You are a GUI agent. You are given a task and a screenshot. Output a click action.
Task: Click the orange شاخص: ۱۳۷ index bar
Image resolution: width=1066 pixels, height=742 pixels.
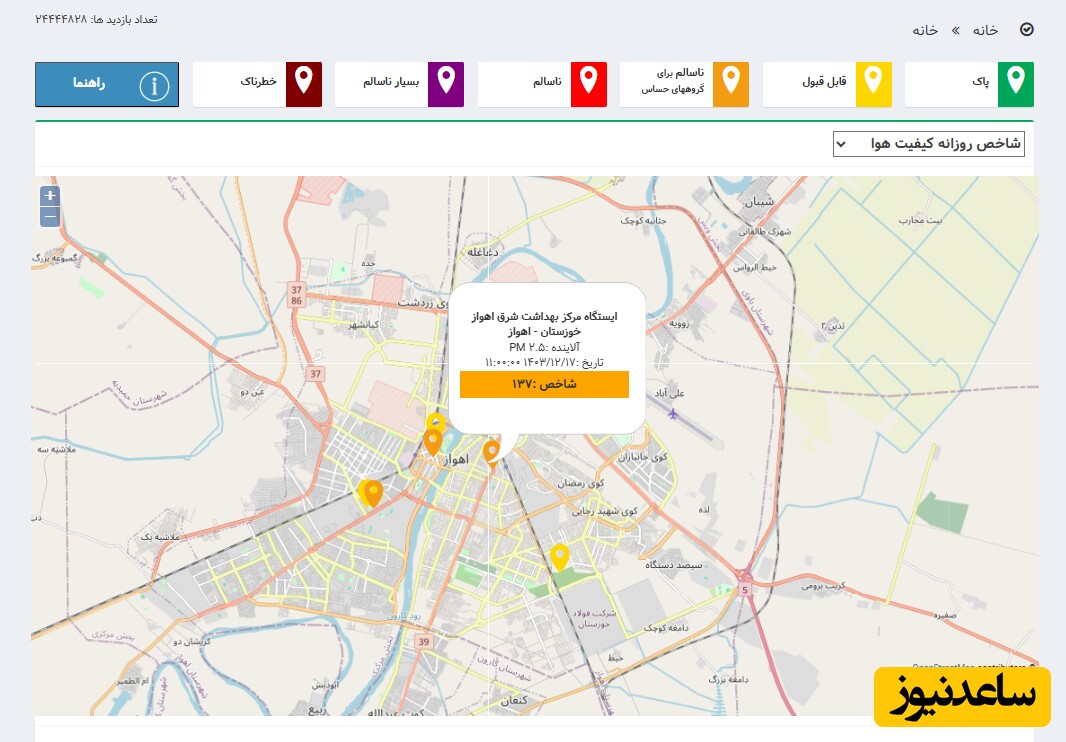[545, 384]
